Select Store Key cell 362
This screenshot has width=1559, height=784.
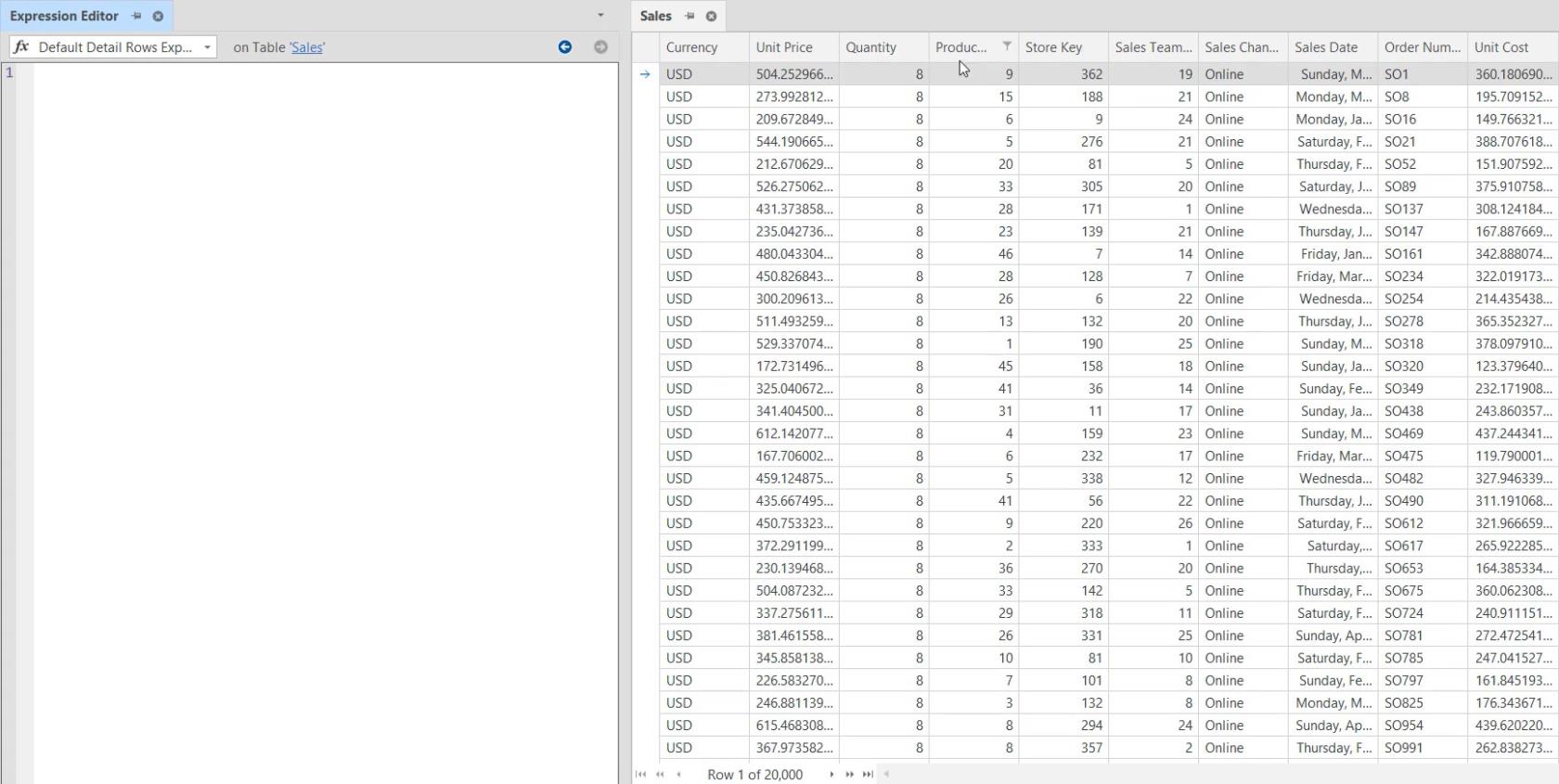click(x=1063, y=74)
